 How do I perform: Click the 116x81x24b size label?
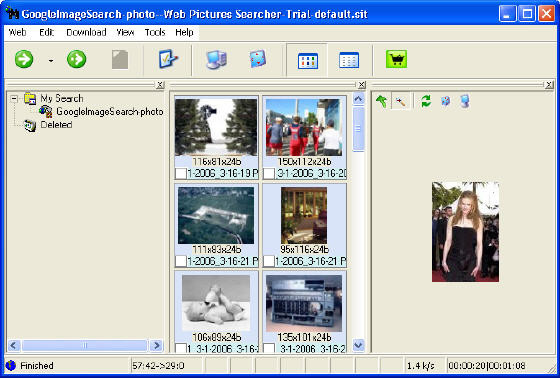pos(216,161)
